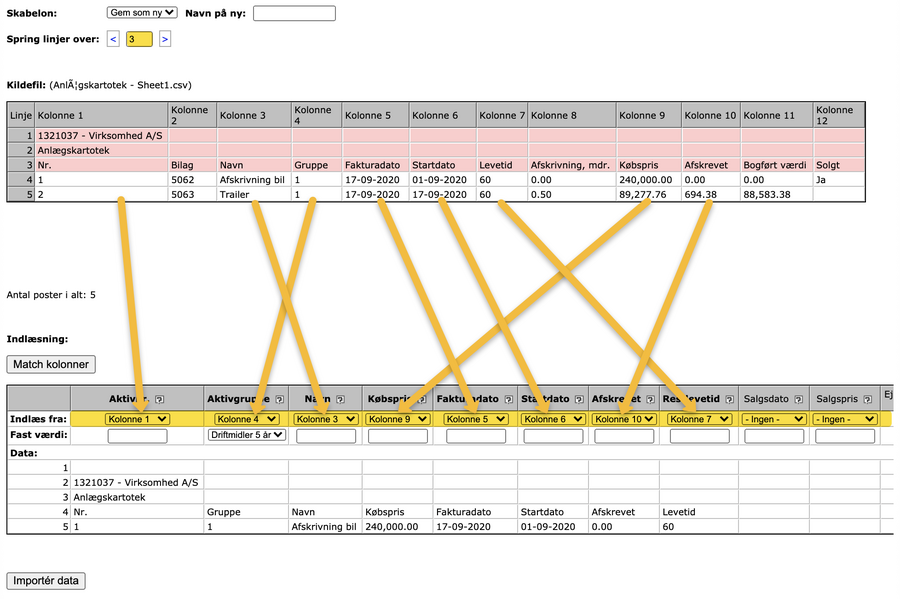The image size is (900, 599).
Task: Open help for the Fakturadato field
Action: 508,398
